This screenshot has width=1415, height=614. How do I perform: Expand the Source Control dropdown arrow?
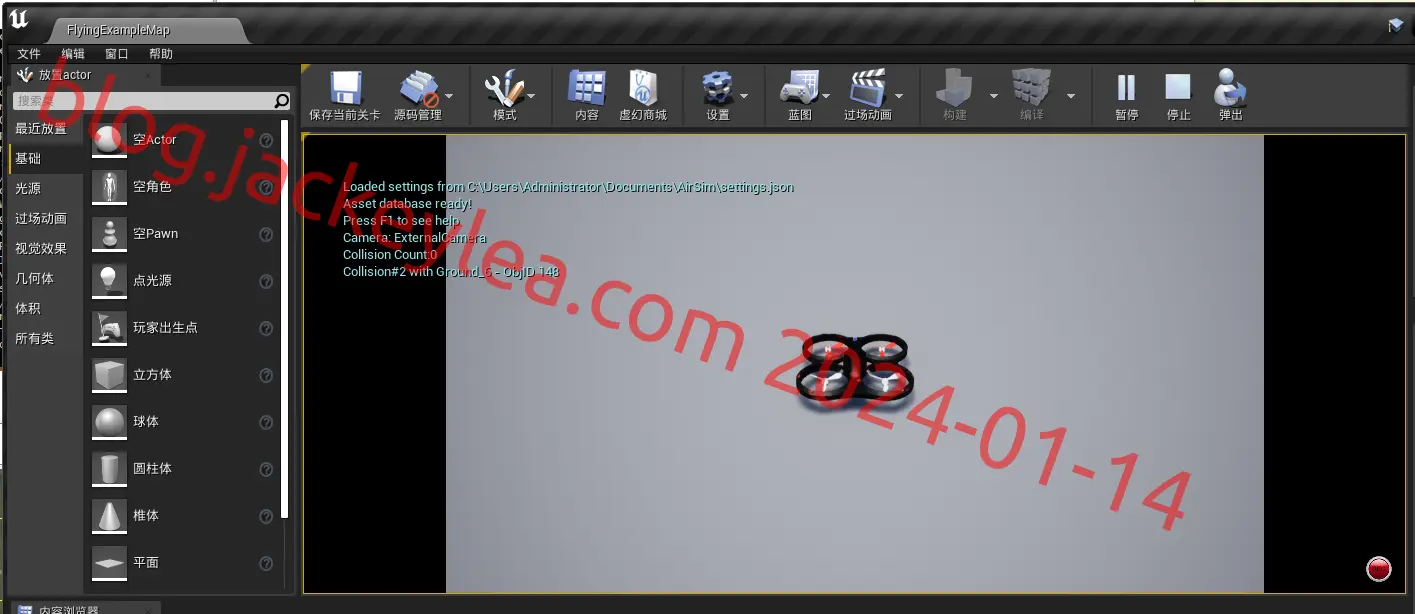(x=449, y=96)
